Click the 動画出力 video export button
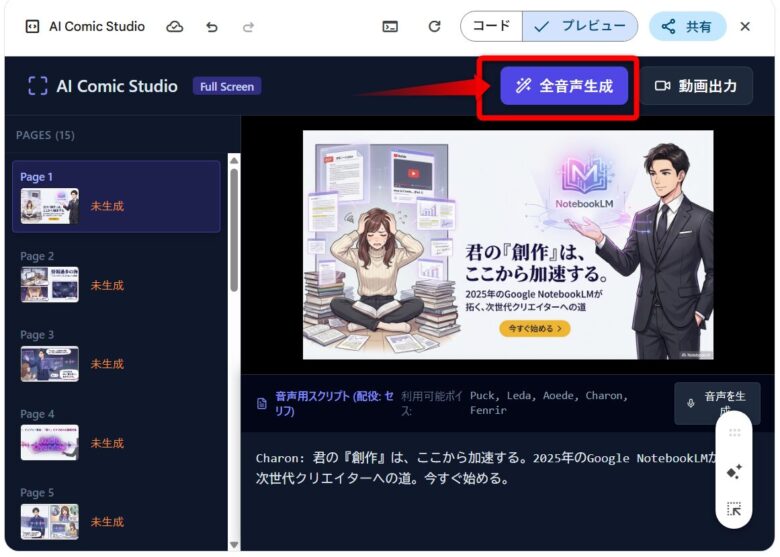The image size is (780, 557). (695, 86)
